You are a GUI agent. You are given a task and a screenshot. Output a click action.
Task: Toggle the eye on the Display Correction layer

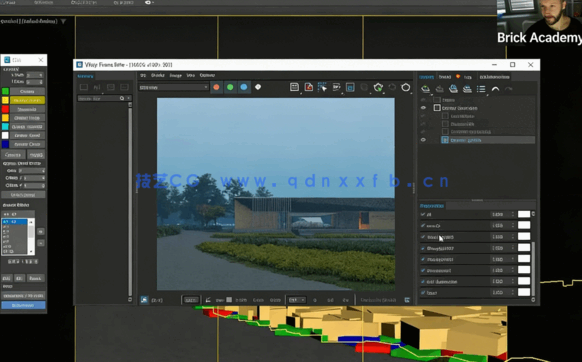tap(423, 108)
